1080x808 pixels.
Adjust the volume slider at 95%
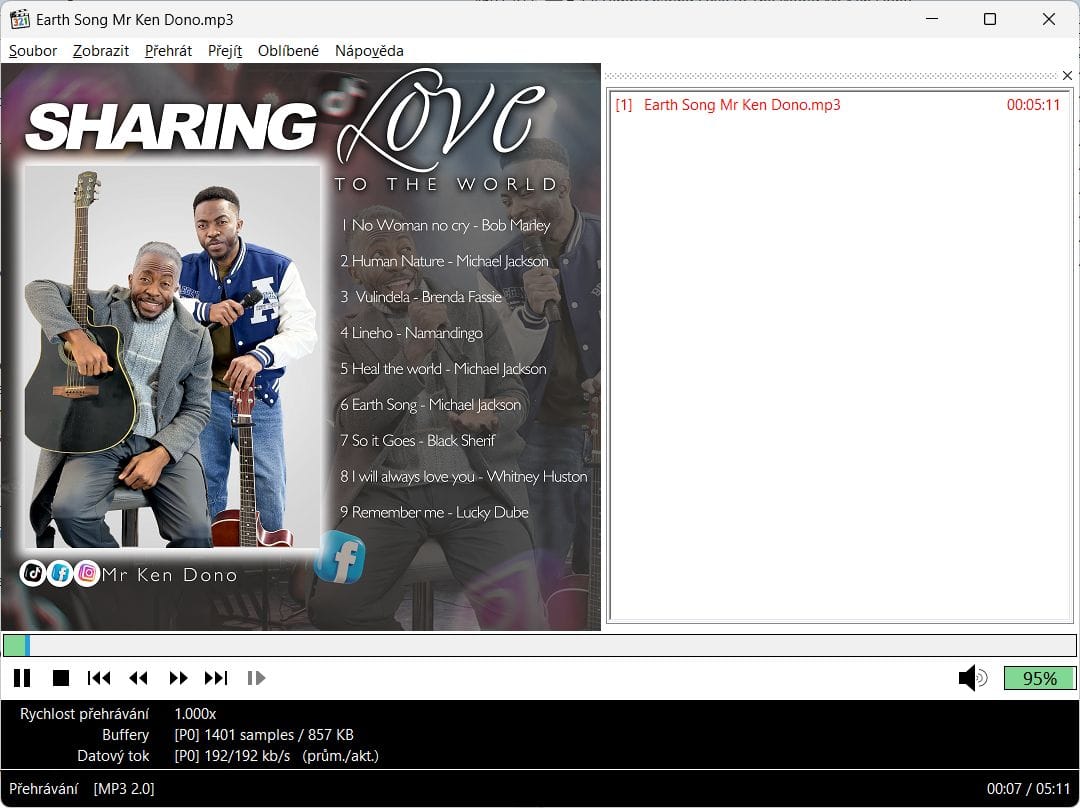coord(1039,678)
